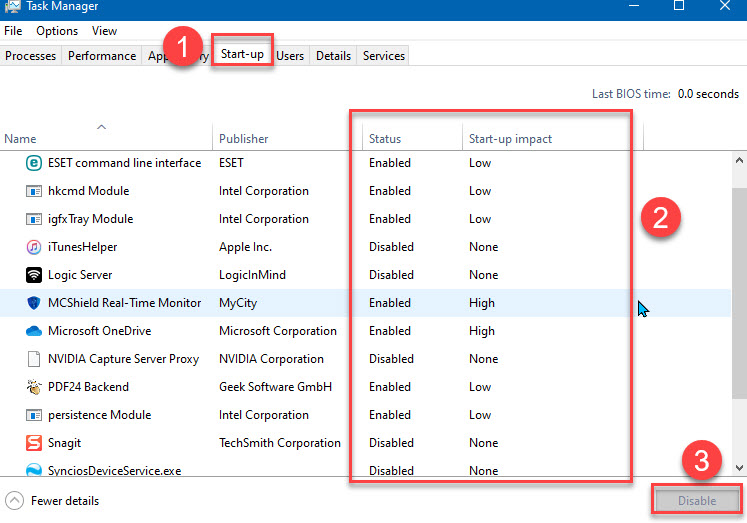Select the SynciosDeviceService.exe entry
Screen dimensions: 747x523
(x=365, y=469)
